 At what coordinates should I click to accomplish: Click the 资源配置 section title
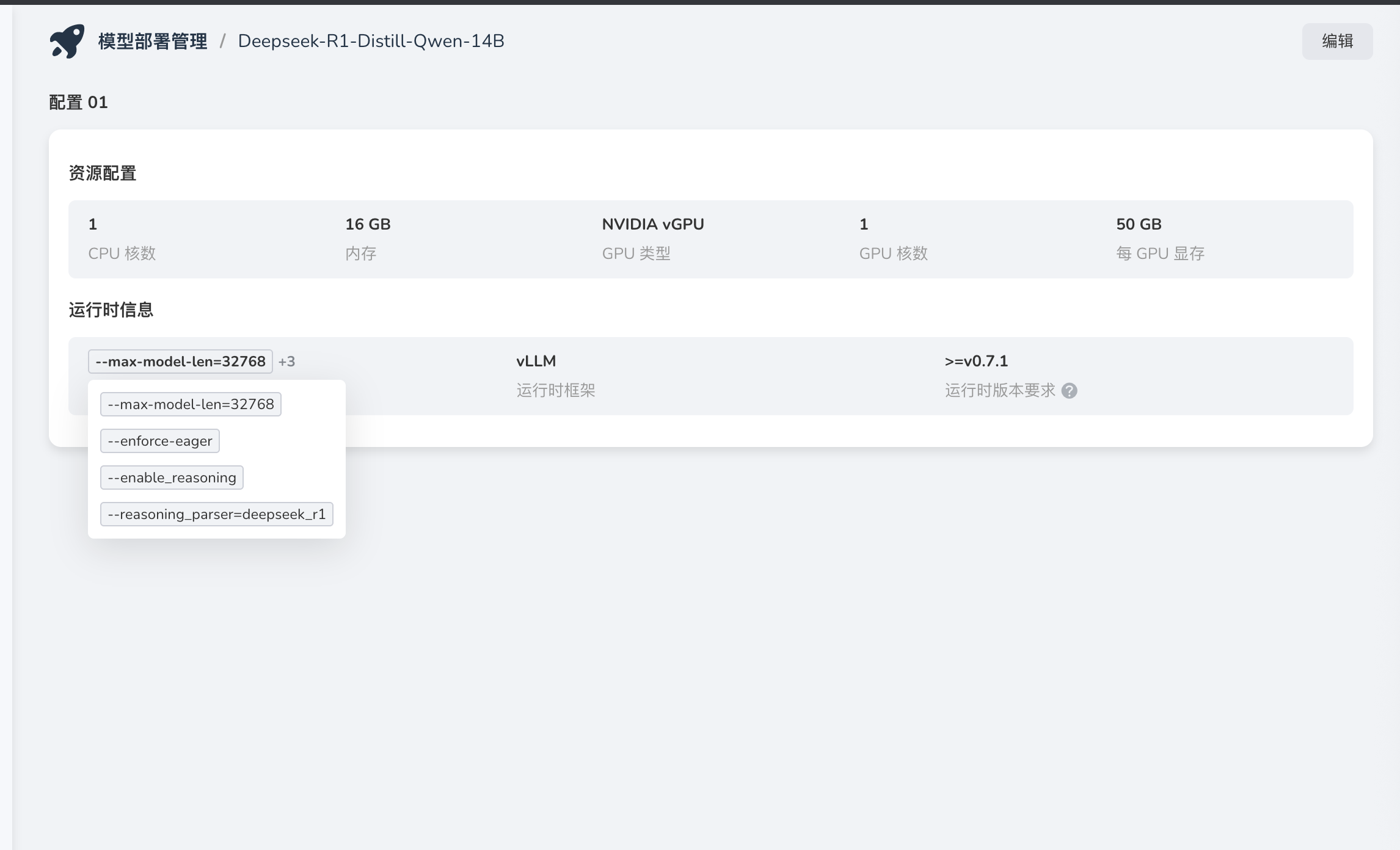tap(103, 173)
